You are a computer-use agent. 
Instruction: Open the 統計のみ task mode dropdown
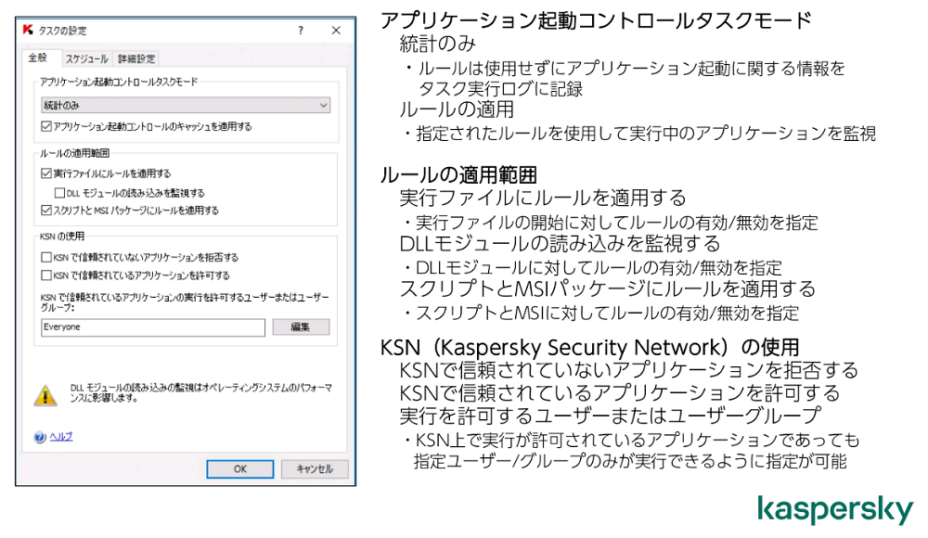[x=185, y=105]
